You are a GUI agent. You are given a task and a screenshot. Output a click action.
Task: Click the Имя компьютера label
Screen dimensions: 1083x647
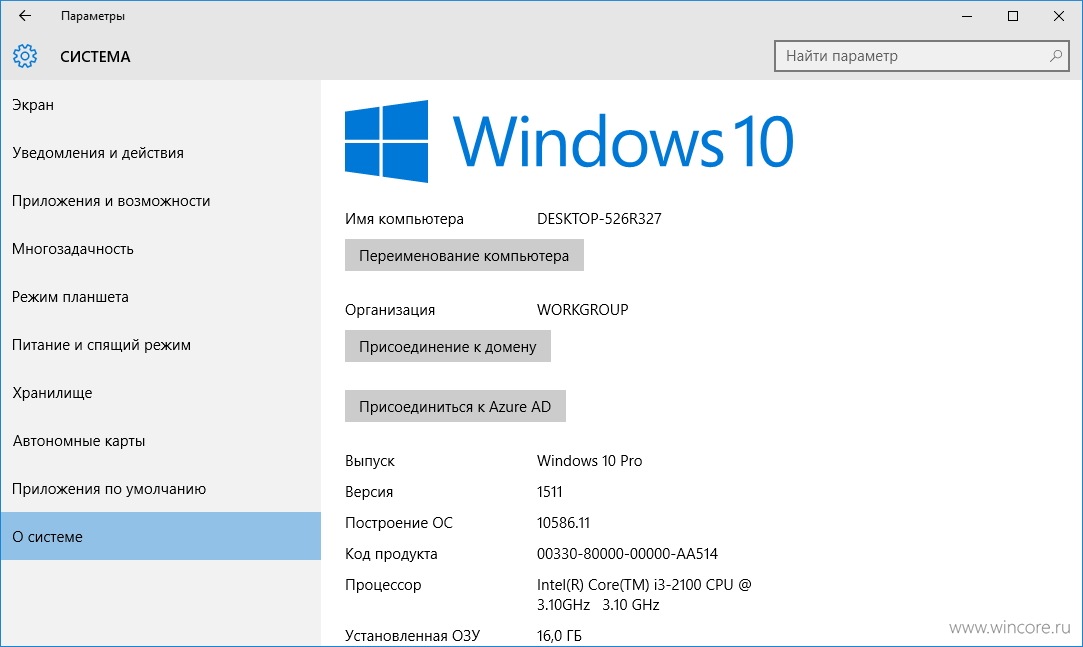pos(404,219)
